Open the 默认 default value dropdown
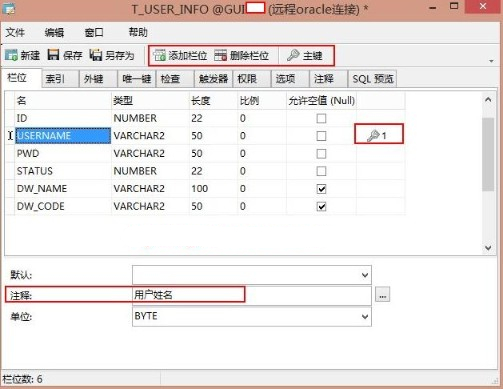 coord(365,275)
